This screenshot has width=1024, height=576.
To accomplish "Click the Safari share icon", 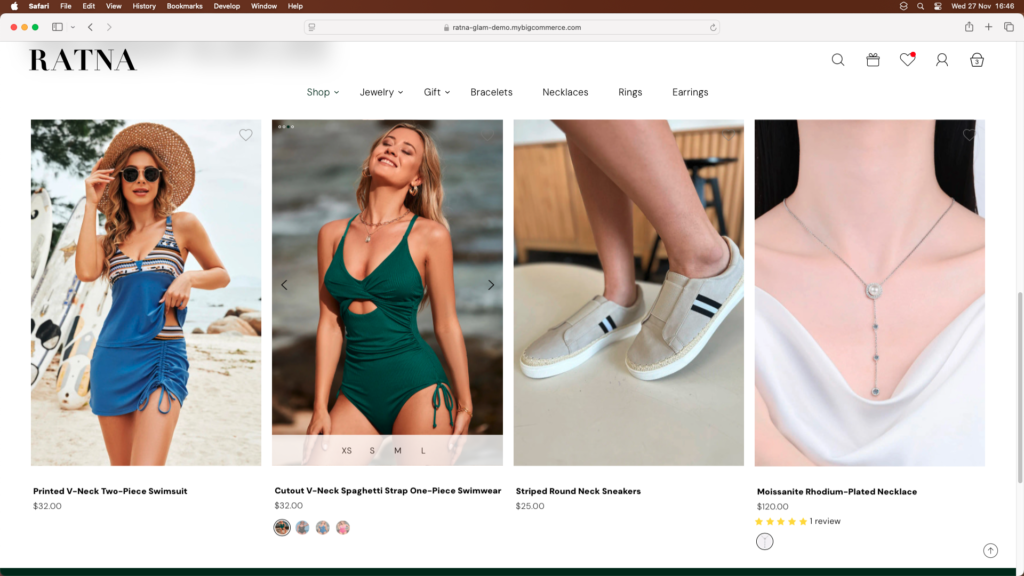I will click(x=969, y=27).
